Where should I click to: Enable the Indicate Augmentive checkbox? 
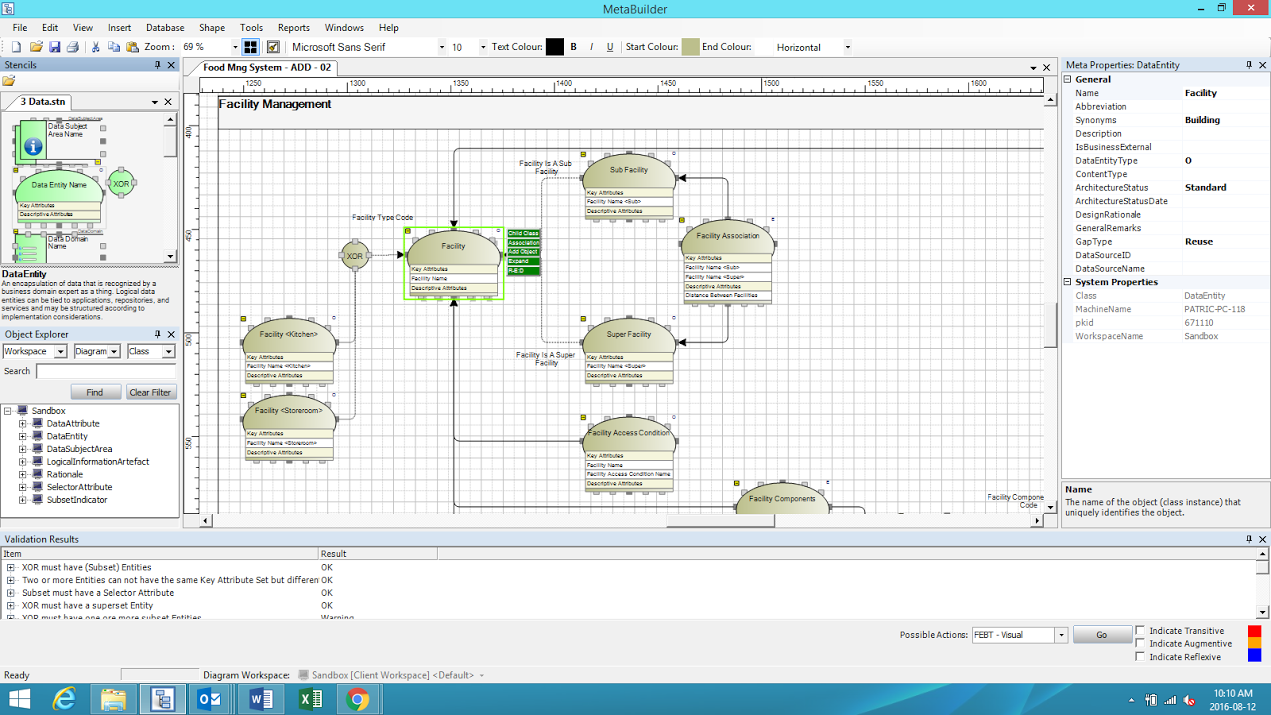coord(1140,644)
